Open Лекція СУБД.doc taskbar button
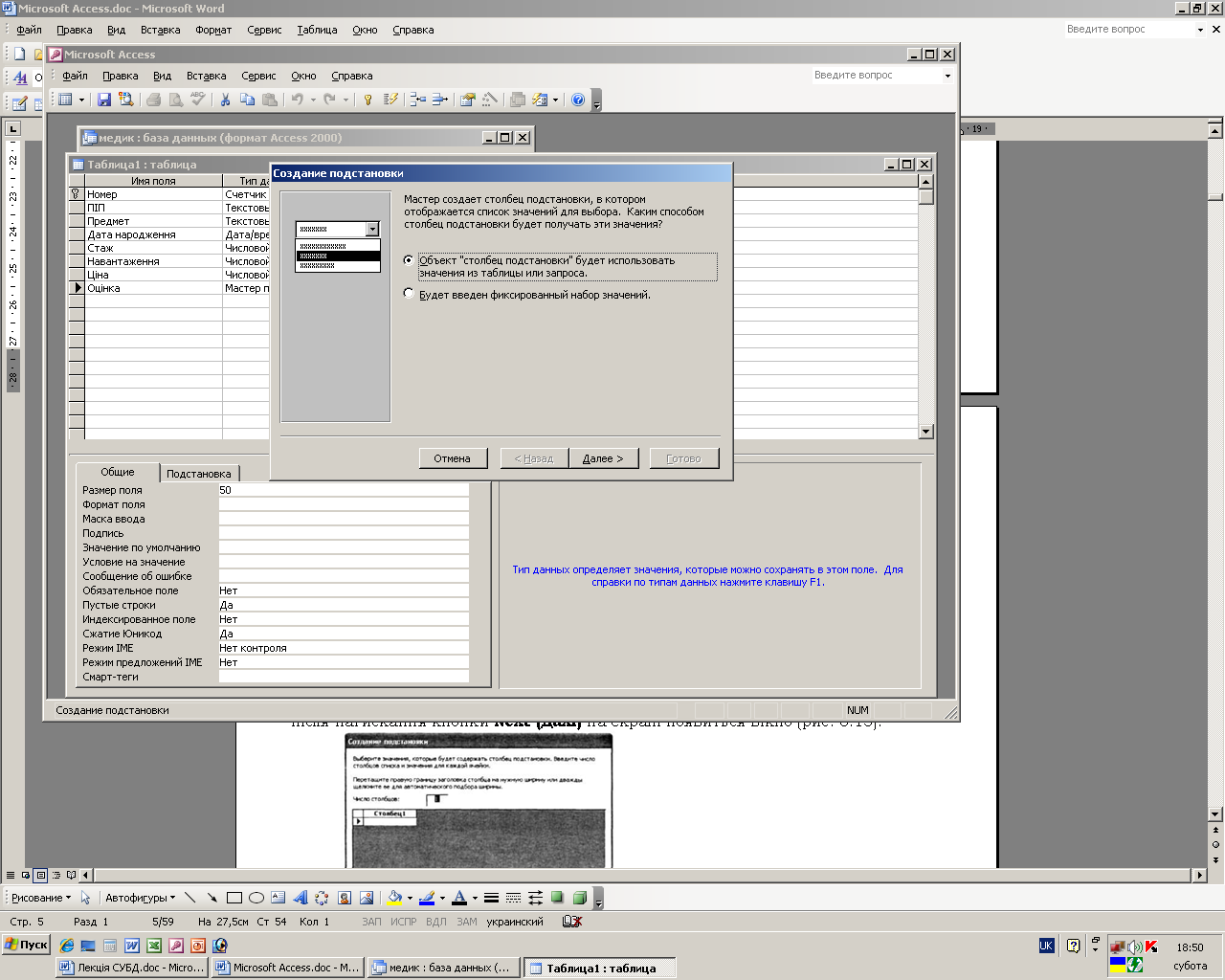 tap(132, 968)
